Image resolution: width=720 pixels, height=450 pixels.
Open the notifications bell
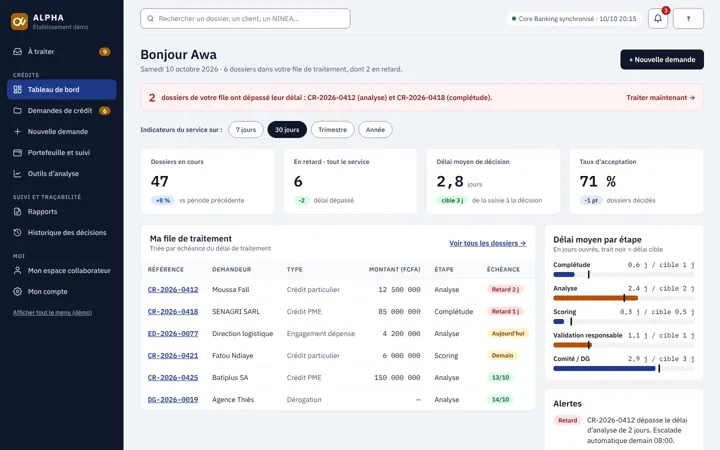point(658,18)
